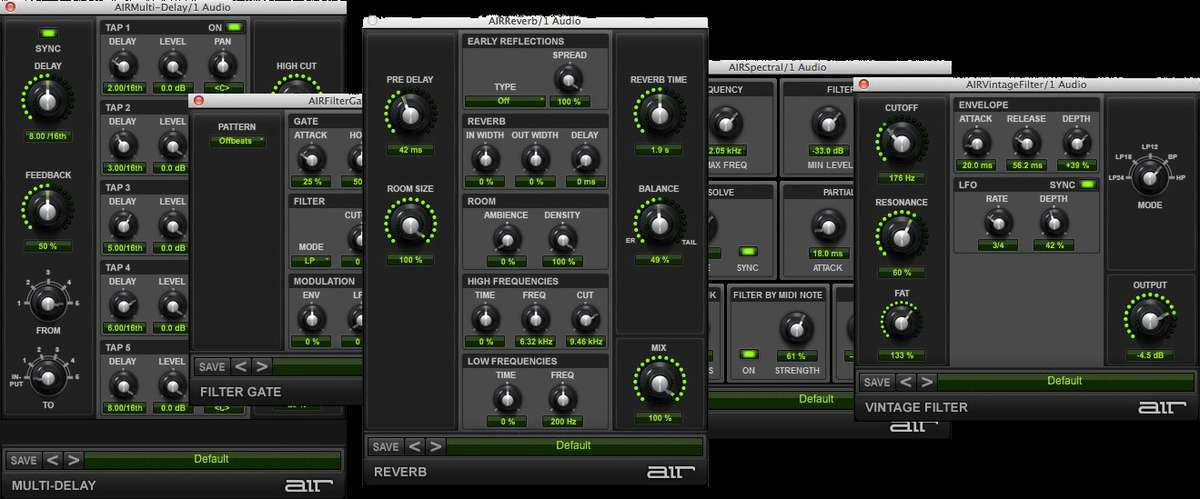Viewport: 1200px width, 499px height.
Task: Open Reverb Default preset list
Action: pos(573,446)
